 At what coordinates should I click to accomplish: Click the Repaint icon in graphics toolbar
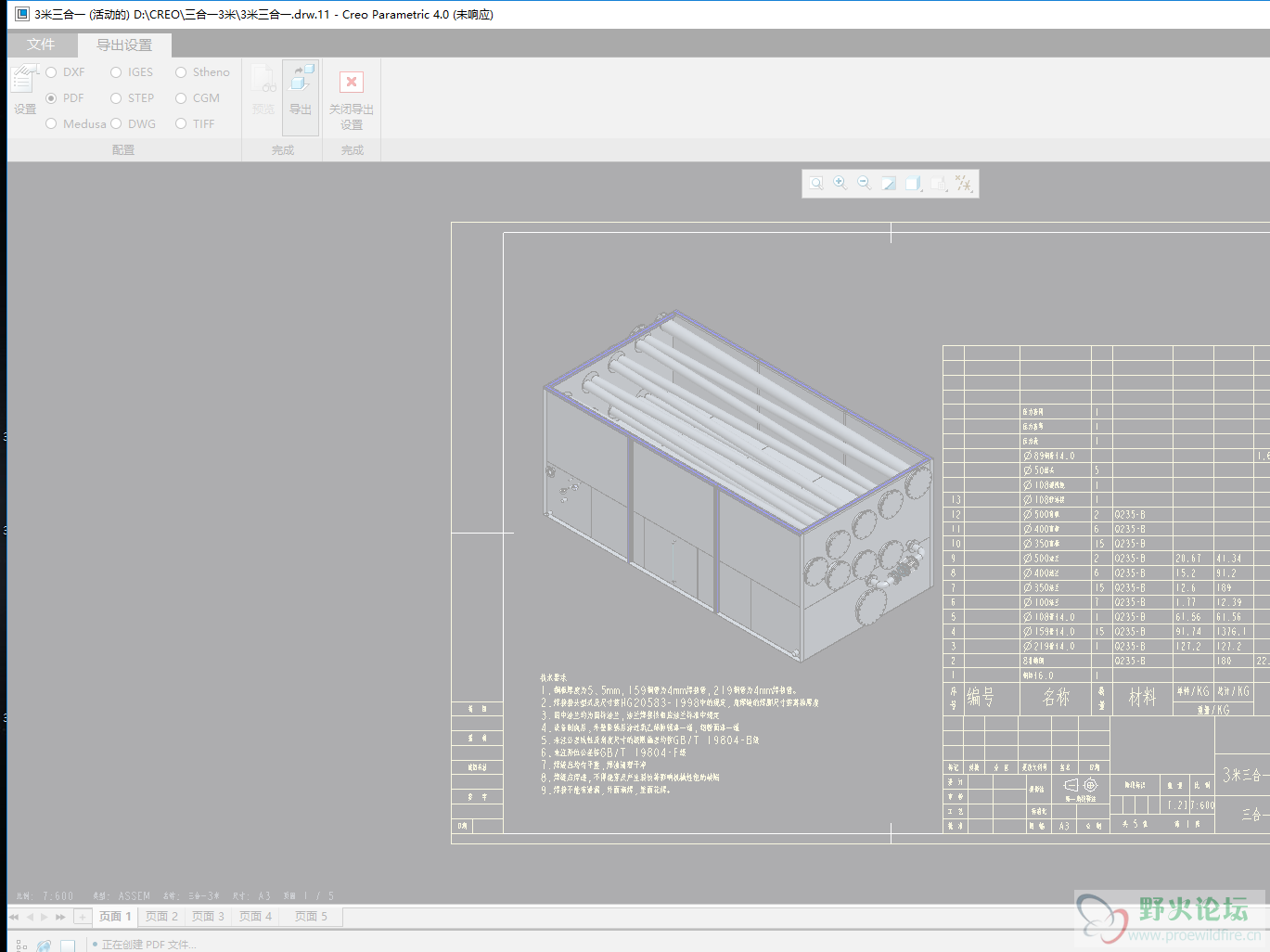(x=889, y=184)
